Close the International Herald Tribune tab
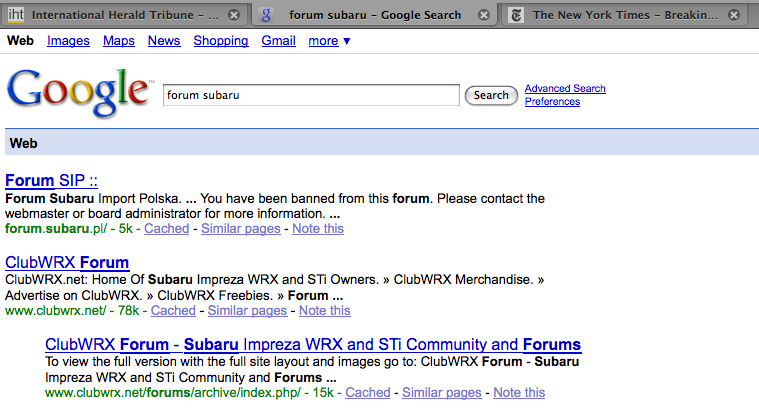Image resolution: width=759 pixels, height=417 pixels. 234,15
